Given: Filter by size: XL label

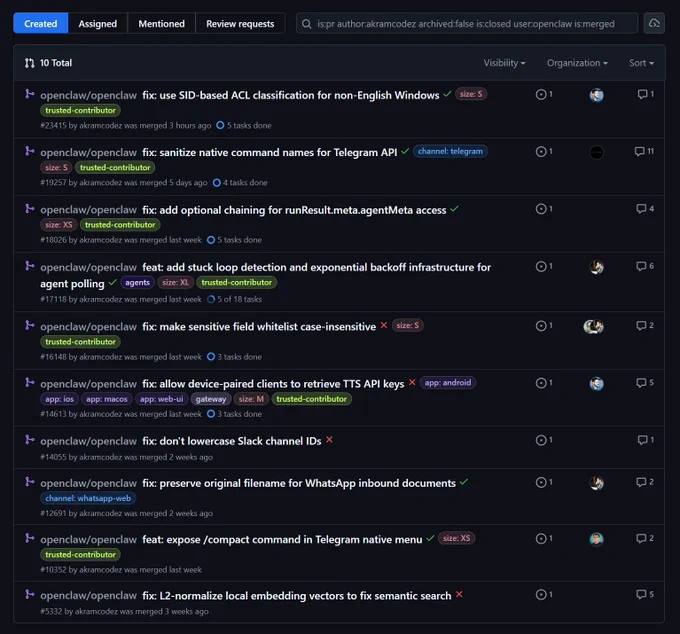Looking at the screenshot, I should (176, 283).
